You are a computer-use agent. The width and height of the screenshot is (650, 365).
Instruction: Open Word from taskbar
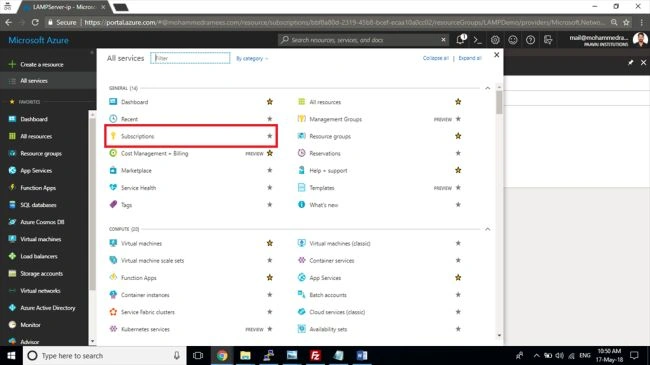point(362,355)
